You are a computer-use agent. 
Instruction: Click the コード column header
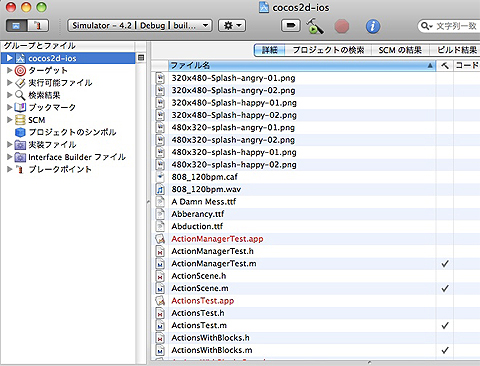[x=467, y=65]
